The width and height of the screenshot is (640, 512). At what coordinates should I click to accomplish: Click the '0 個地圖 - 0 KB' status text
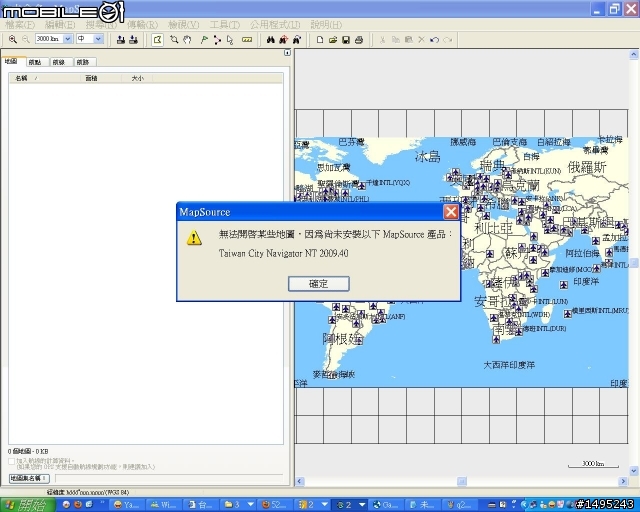click(x=28, y=451)
